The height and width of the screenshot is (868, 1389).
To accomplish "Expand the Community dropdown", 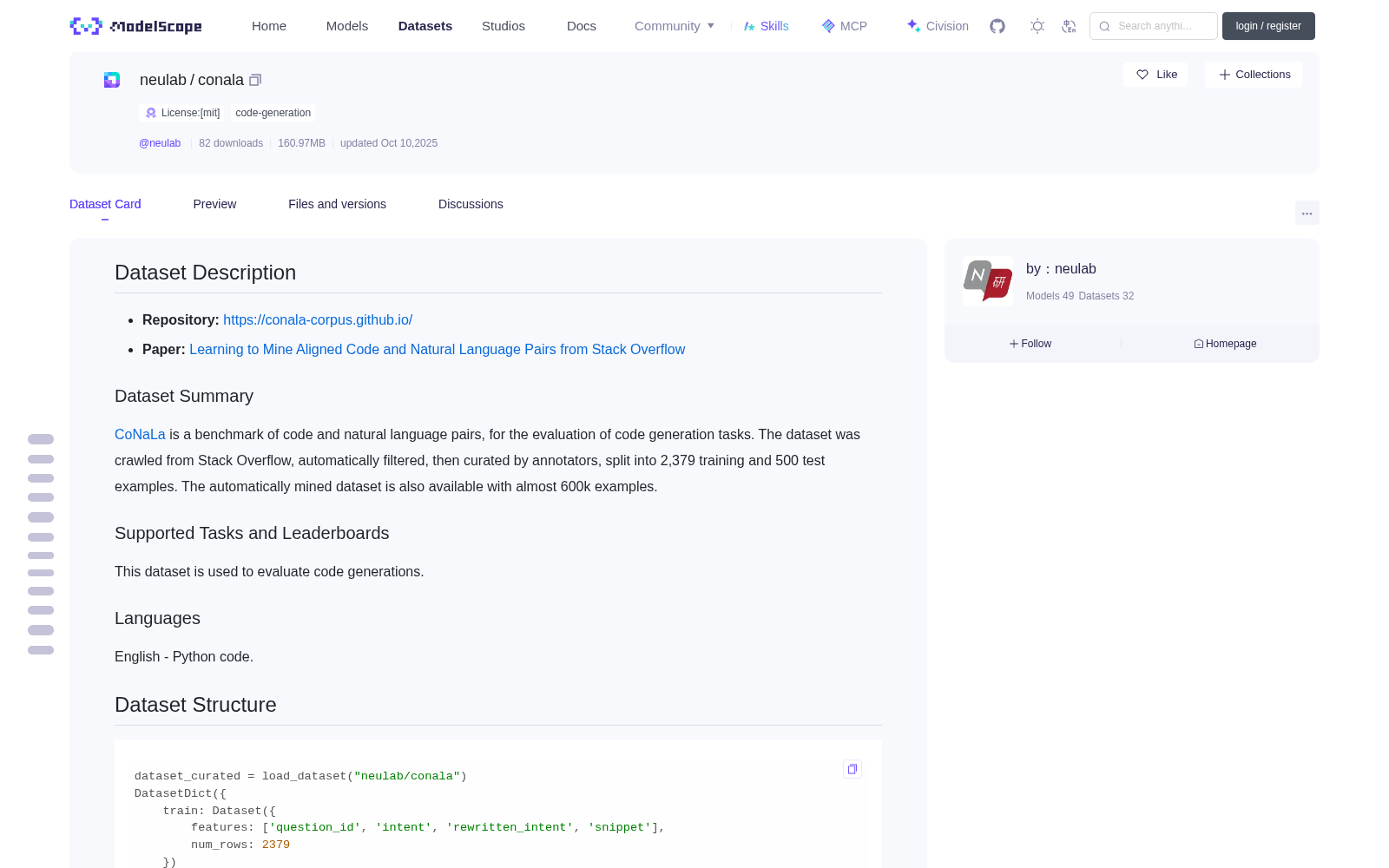I will pyautogui.click(x=675, y=26).
